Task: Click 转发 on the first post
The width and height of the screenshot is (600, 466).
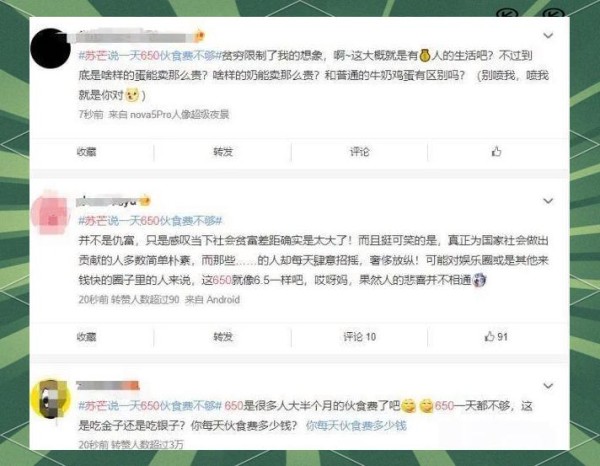Action: pos(223,152)
